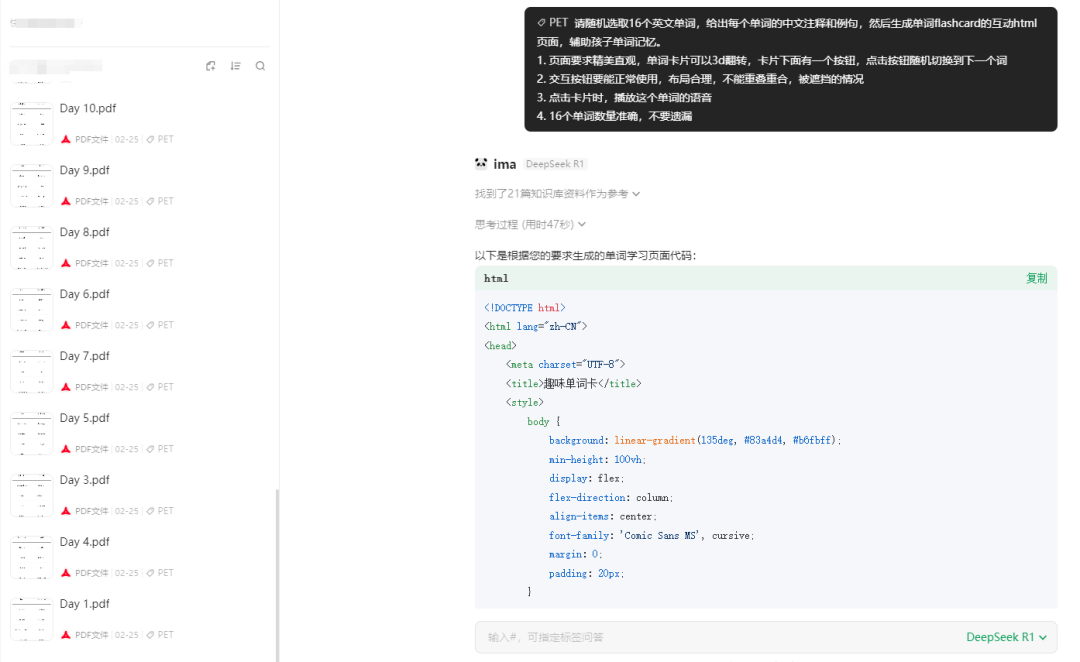Click the PET tag icon on Day 8.pdf
This screenshot has width=1080, height=662.
pos(150,263)
